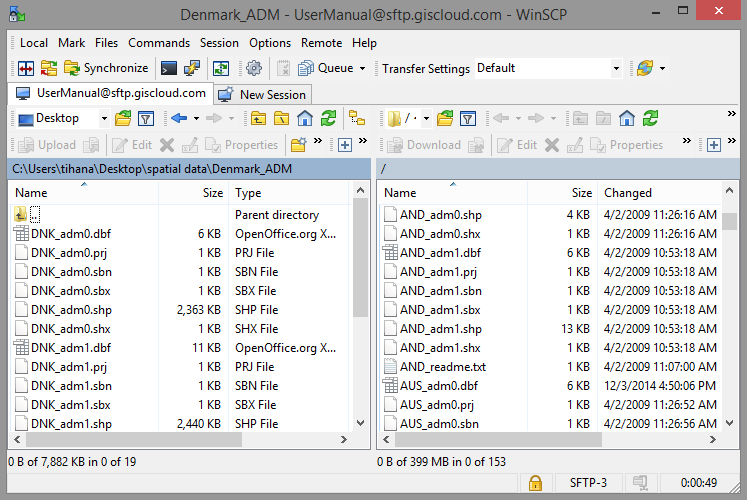Select the UserManual@sftp.giscloud.com session tab

point(111,93)
